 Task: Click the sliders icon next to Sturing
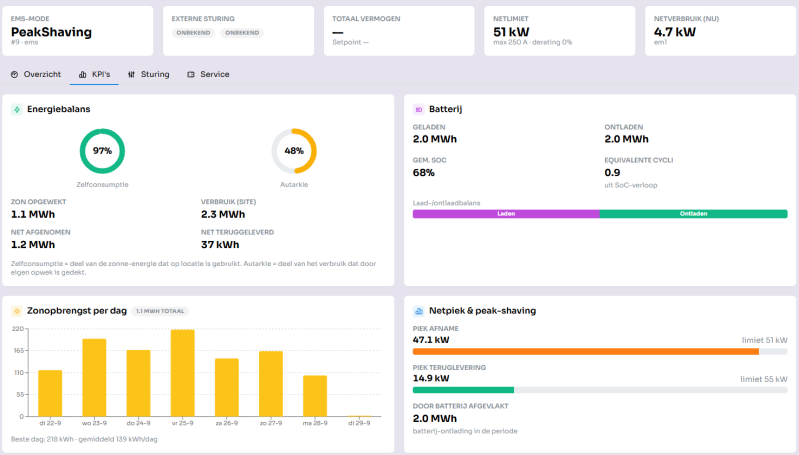pos(131,74)
